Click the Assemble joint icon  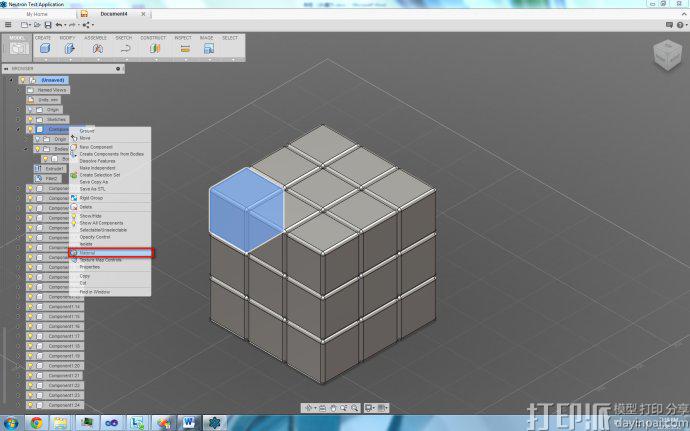(98, 48)
